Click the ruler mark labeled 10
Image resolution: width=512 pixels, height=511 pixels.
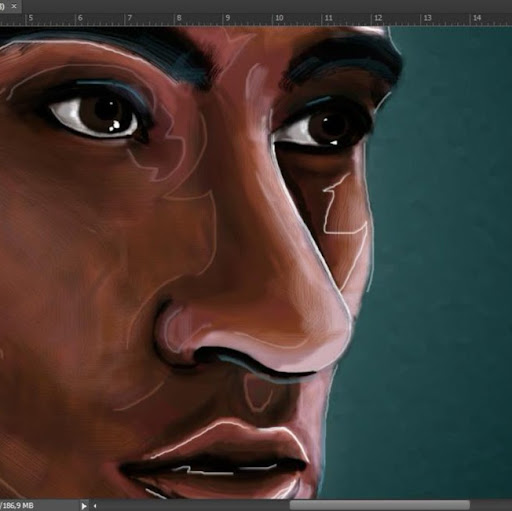click(x=279, y=18)
